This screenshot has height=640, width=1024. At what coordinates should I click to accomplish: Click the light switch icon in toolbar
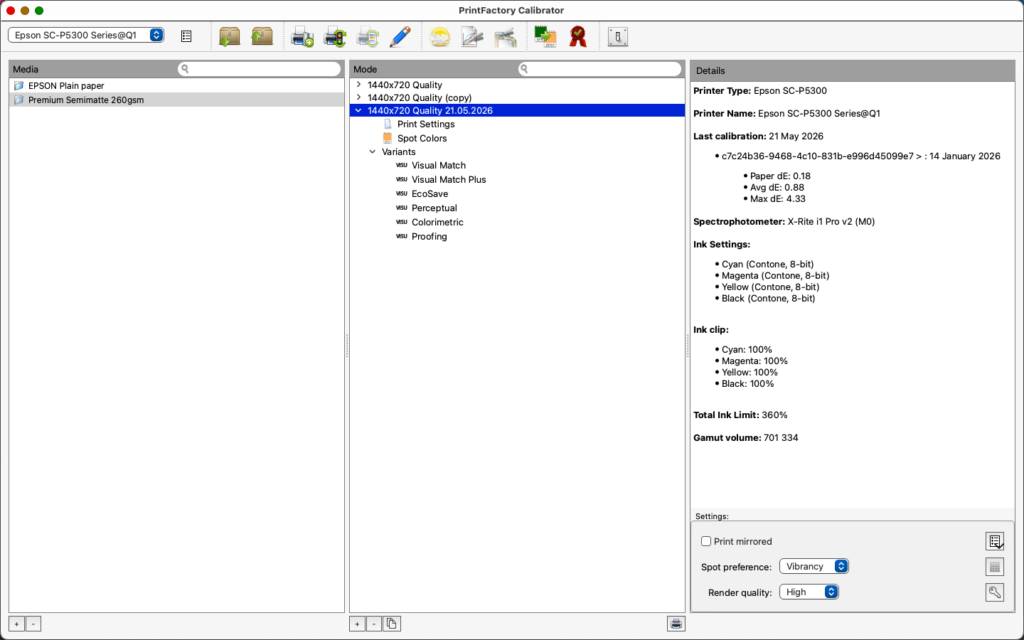pos(618,36)
